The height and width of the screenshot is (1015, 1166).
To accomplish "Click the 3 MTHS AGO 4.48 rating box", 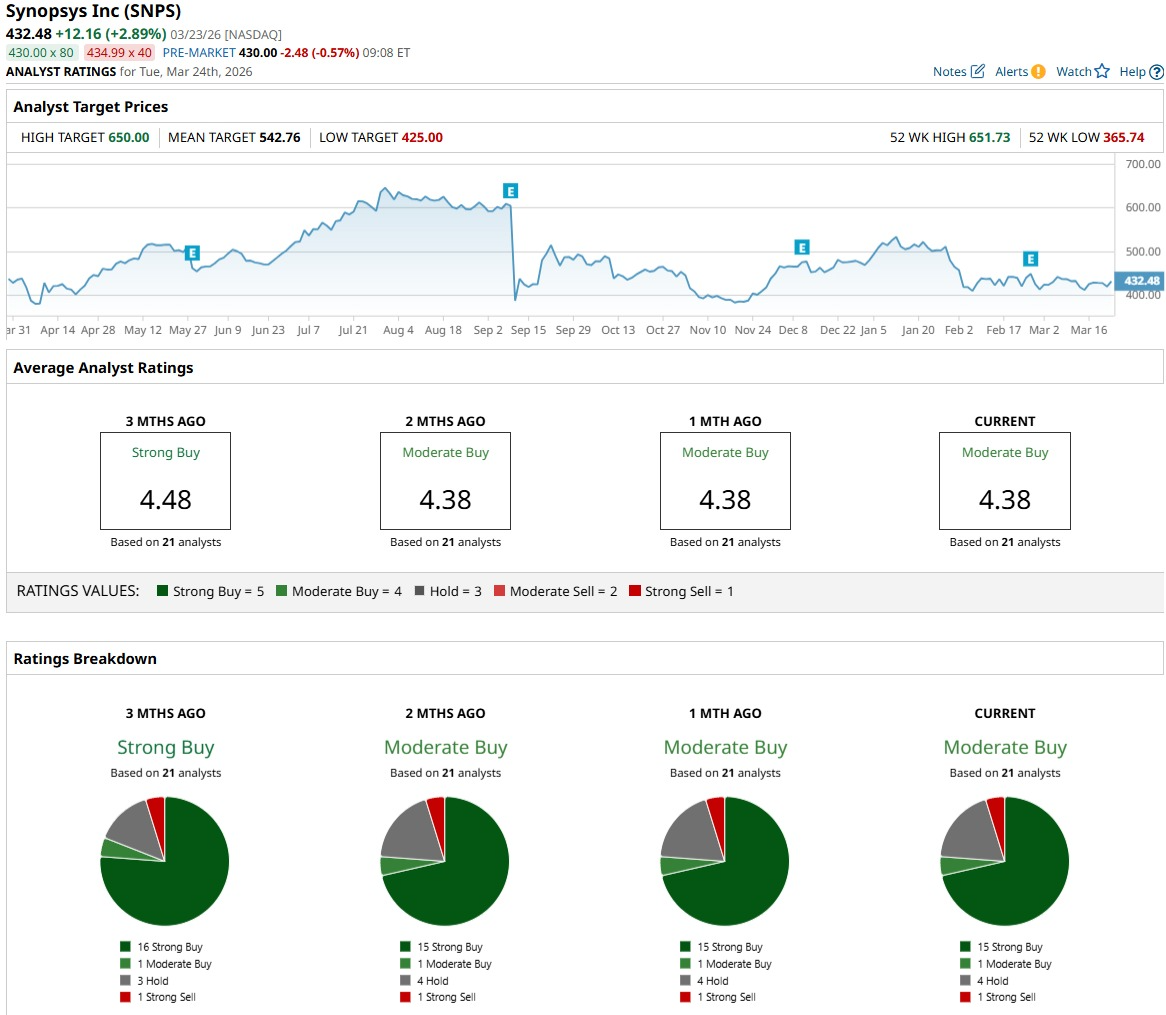I will pos(165,481).
